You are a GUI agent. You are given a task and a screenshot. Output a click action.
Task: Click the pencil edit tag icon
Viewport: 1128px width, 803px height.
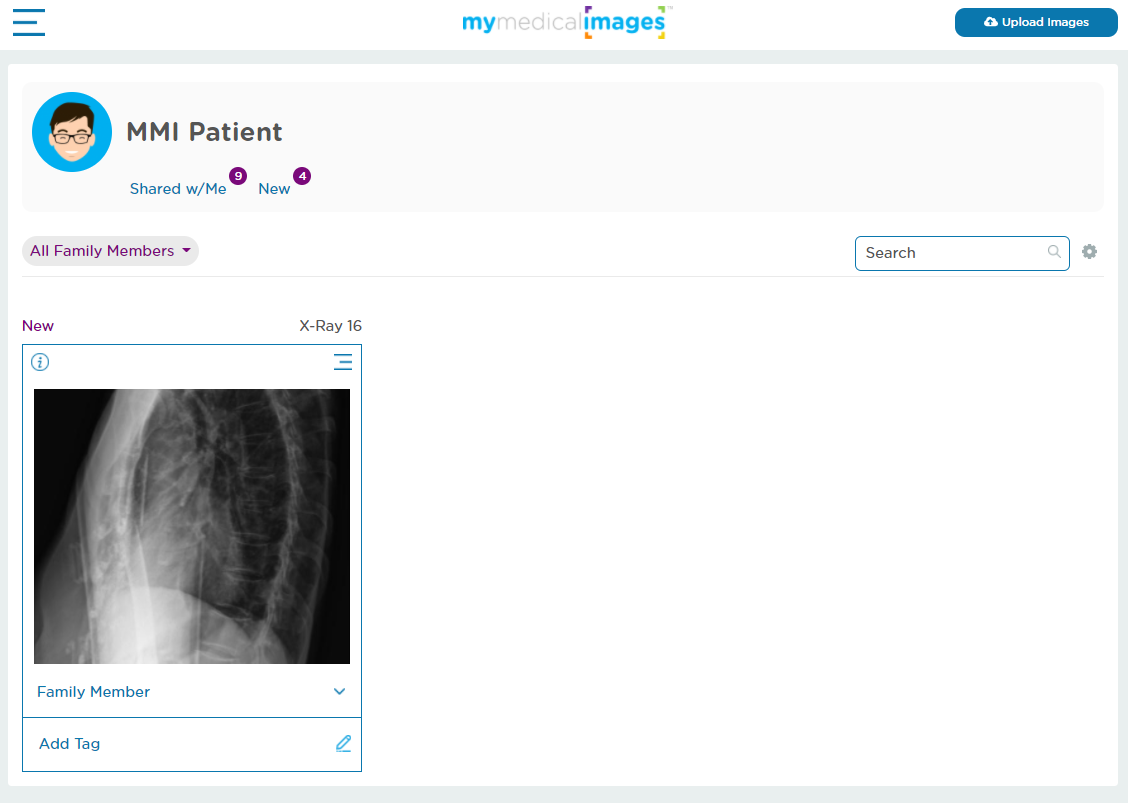click(x=343, y=744)
